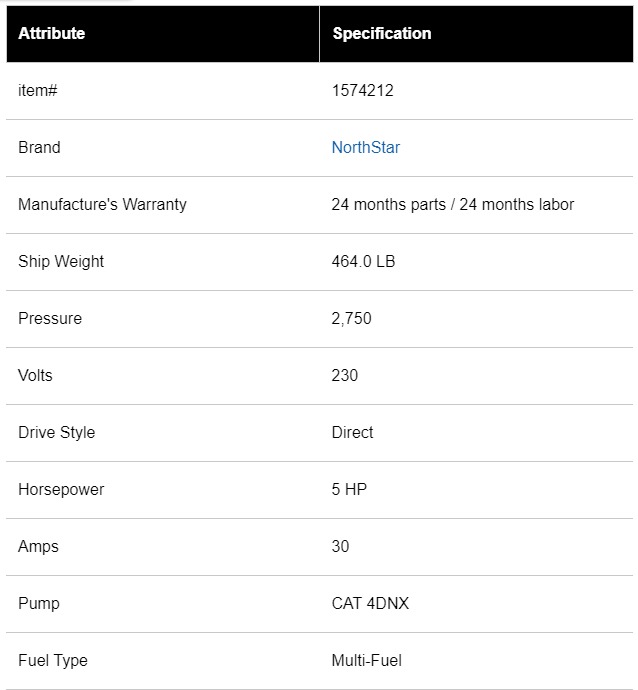The image size is (638, 690).
Task: Click the 24 months parts warranty text
Action: point(452,205)
